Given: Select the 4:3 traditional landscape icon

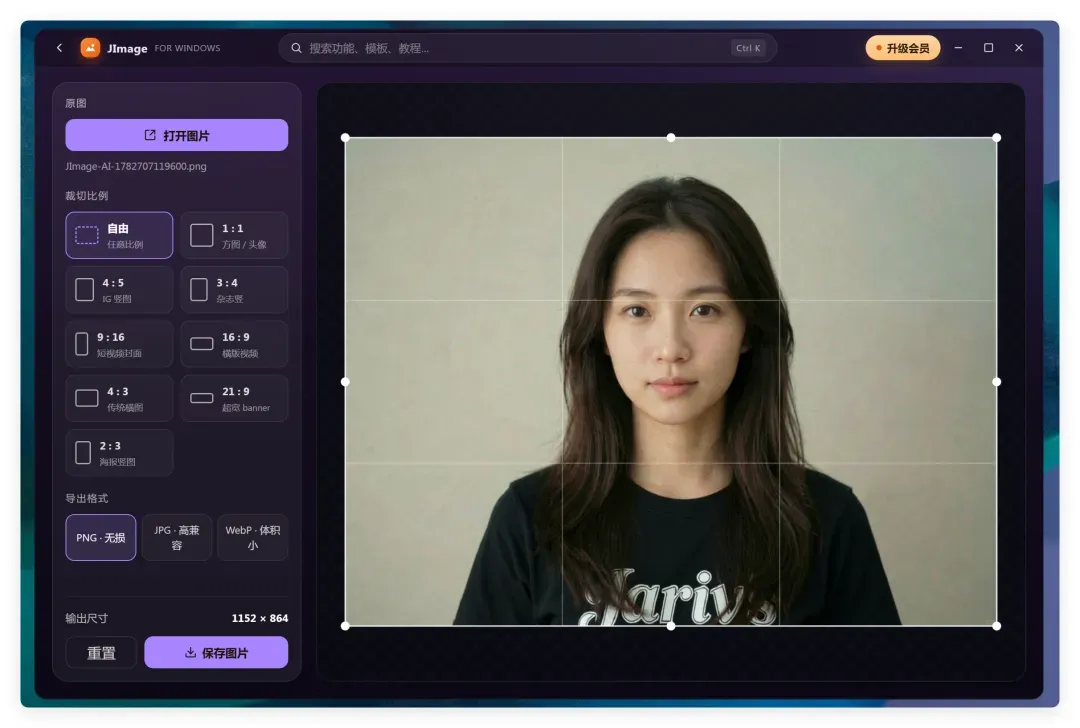Looking at the screenshot, I should pyautogui.click(x=87, y=398).
